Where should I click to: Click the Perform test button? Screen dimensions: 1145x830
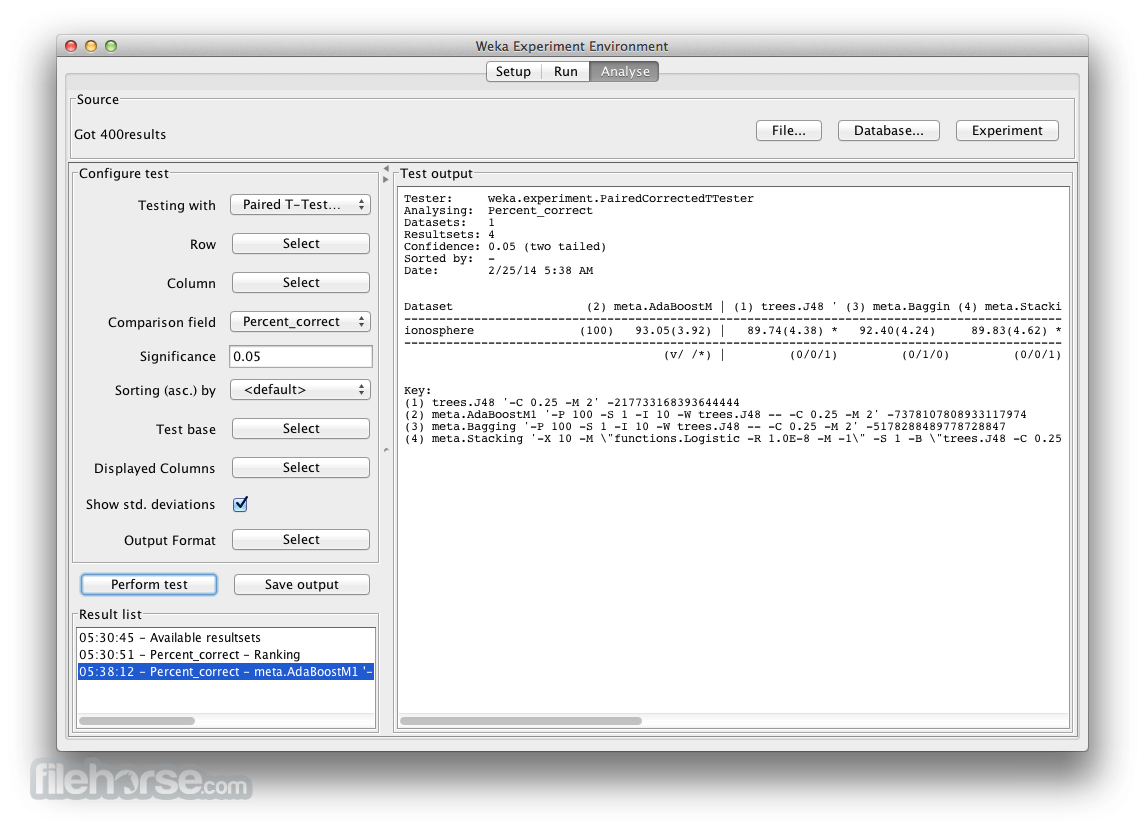(x=149, y=585)
